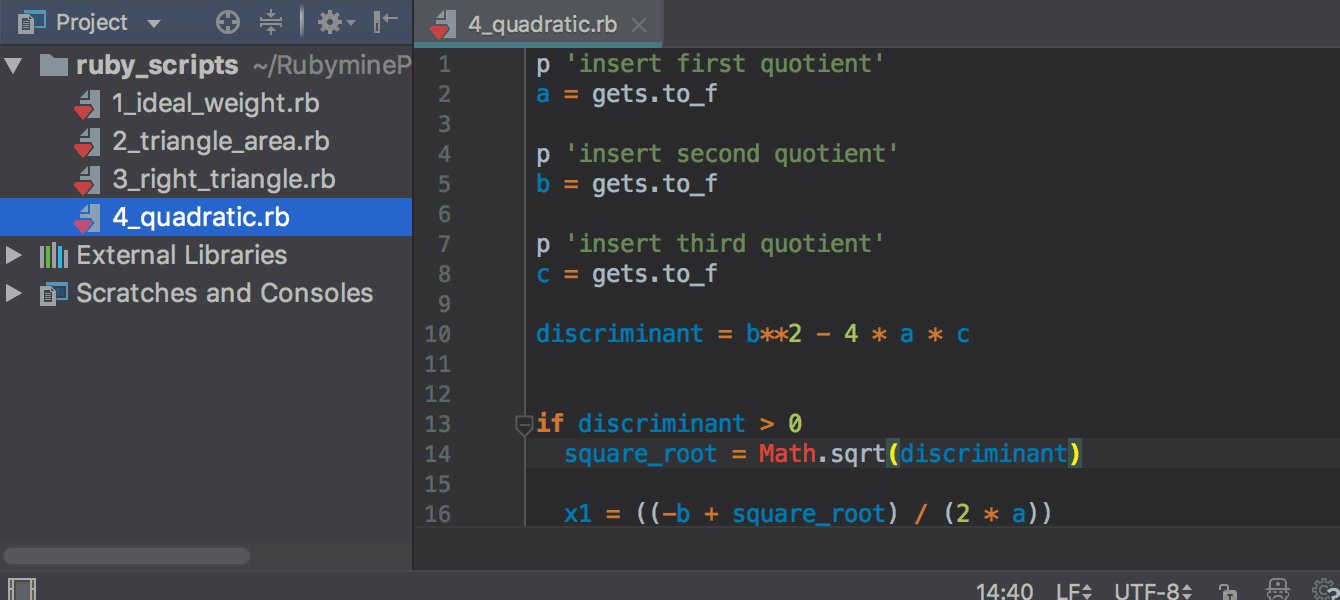The height and width of the screenshot is (600, 1340).
Task: Close the 4_quadratic.rb editor tab
Action: point(639,26)
